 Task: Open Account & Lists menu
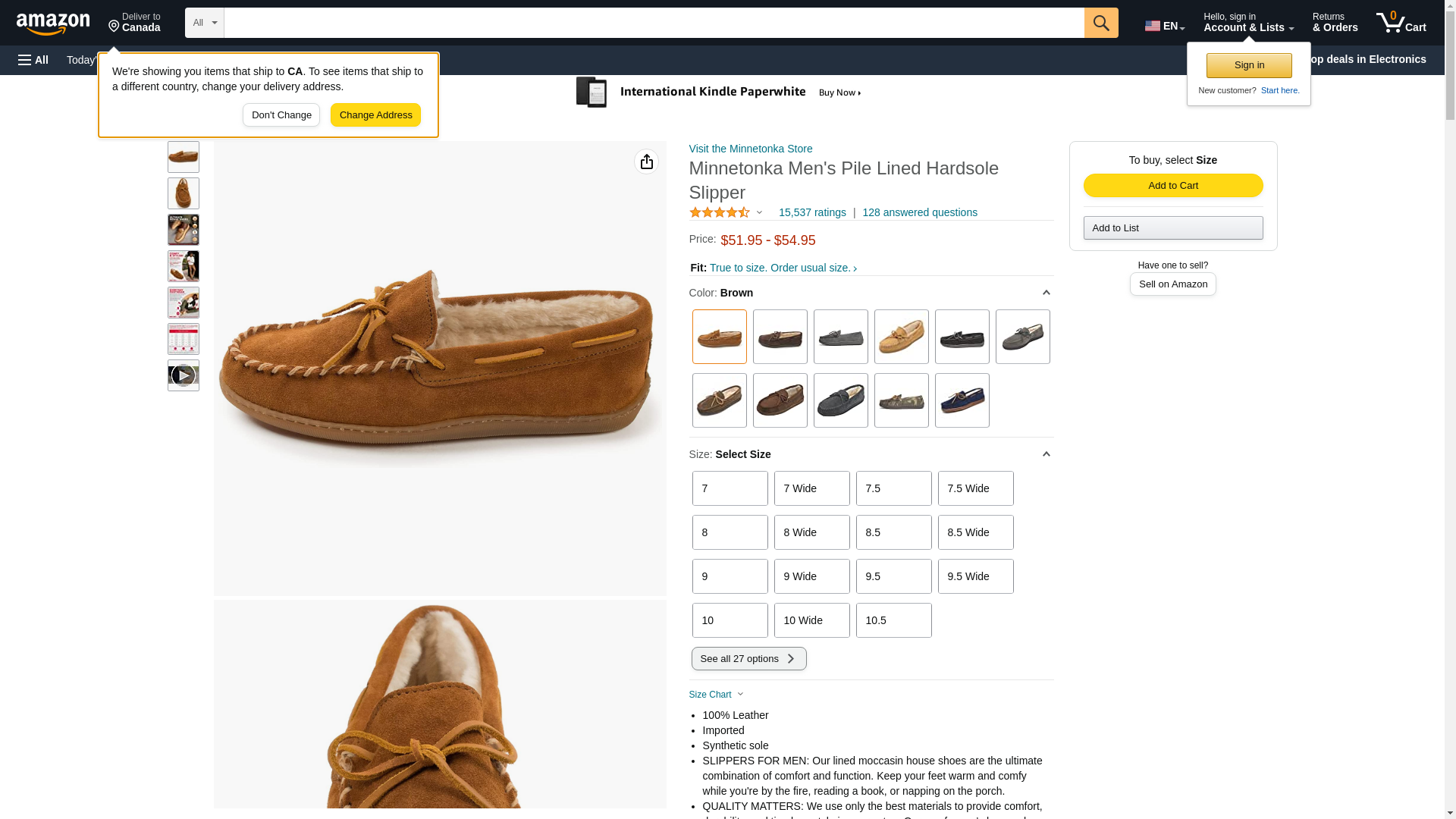[1247, 23]
